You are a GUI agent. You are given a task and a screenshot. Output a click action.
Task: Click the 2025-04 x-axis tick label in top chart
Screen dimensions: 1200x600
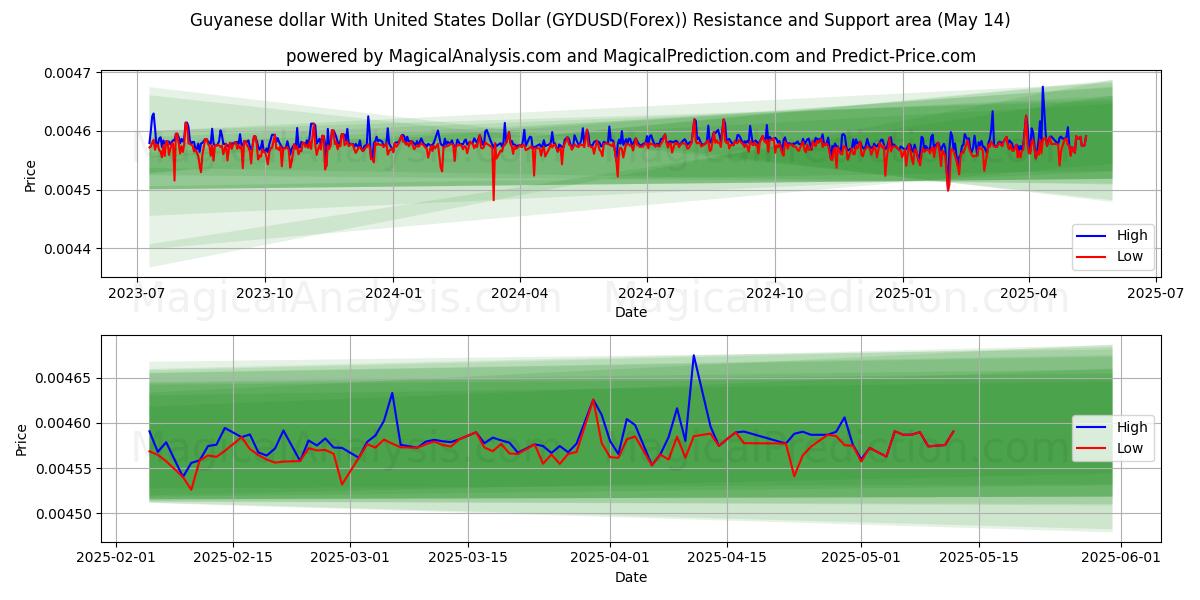click(x=1029, y=294)
